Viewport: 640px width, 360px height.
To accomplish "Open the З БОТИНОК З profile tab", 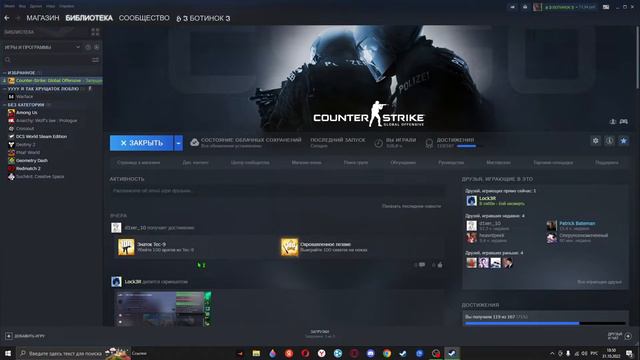I will 203,18.
